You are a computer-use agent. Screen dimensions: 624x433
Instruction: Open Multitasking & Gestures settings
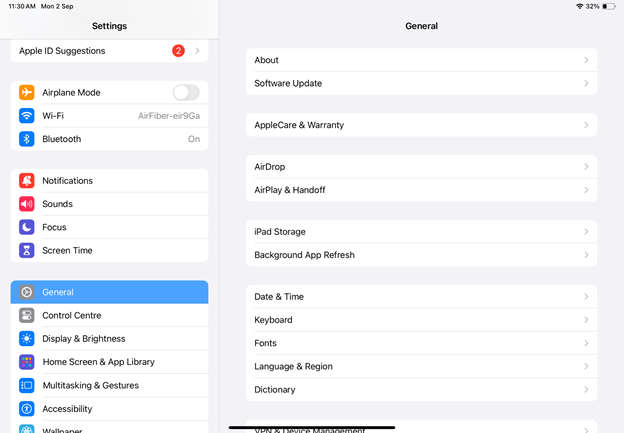pos(109,385)
